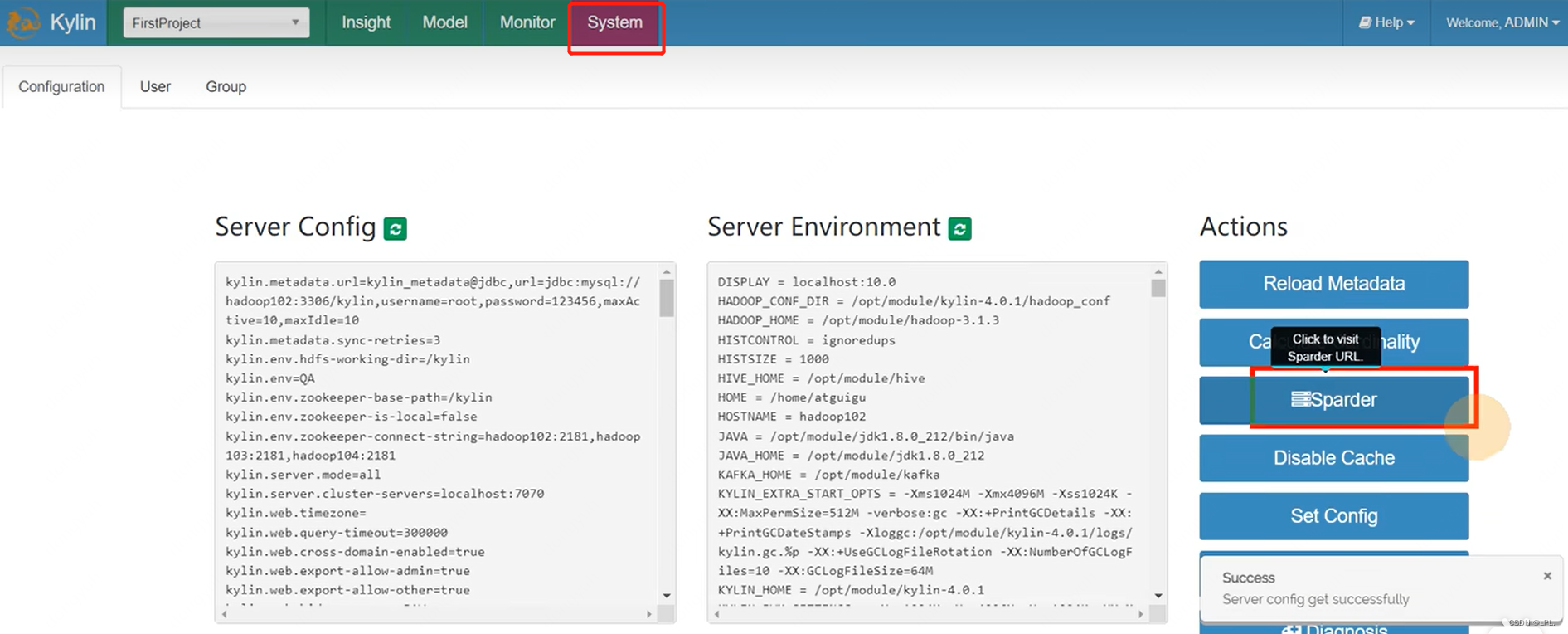The width and height of the screenshot is (1568, 634).
Task: Click the KYLIN_HOME = /opt/module/kylin-4.0.1 line
Action: point(851,590)
